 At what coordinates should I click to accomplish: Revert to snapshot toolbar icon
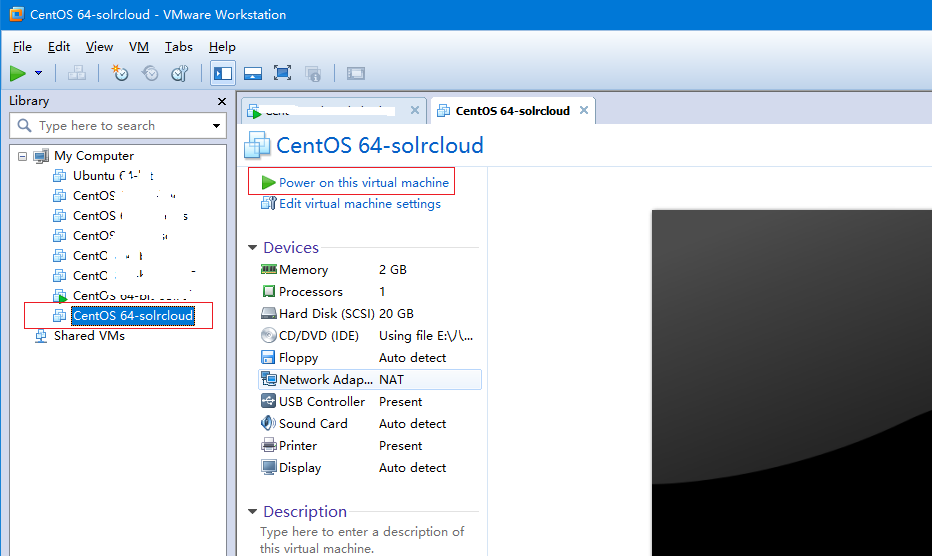tap(150, 73)
